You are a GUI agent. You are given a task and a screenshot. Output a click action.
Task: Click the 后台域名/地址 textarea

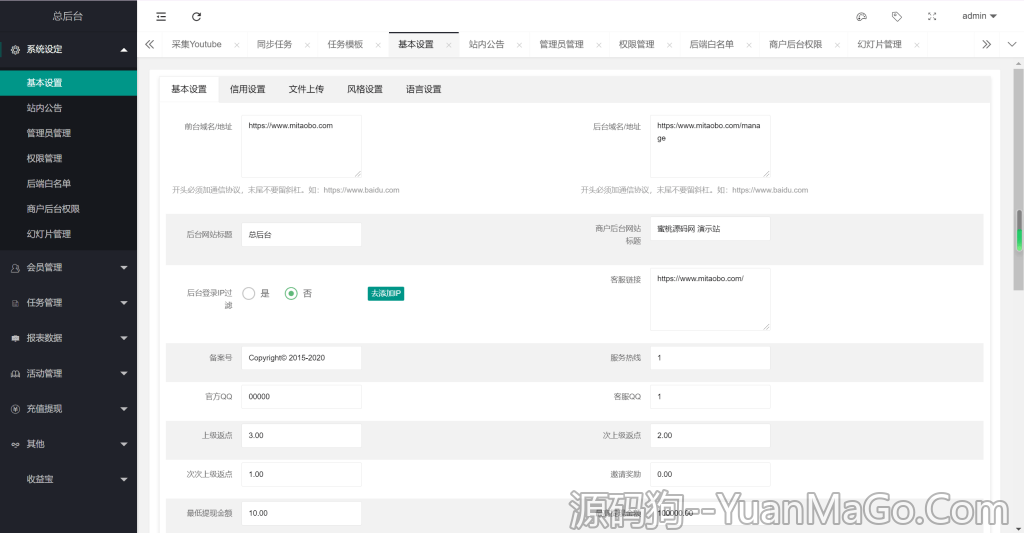pyautogui.click(x=710, y=146)
